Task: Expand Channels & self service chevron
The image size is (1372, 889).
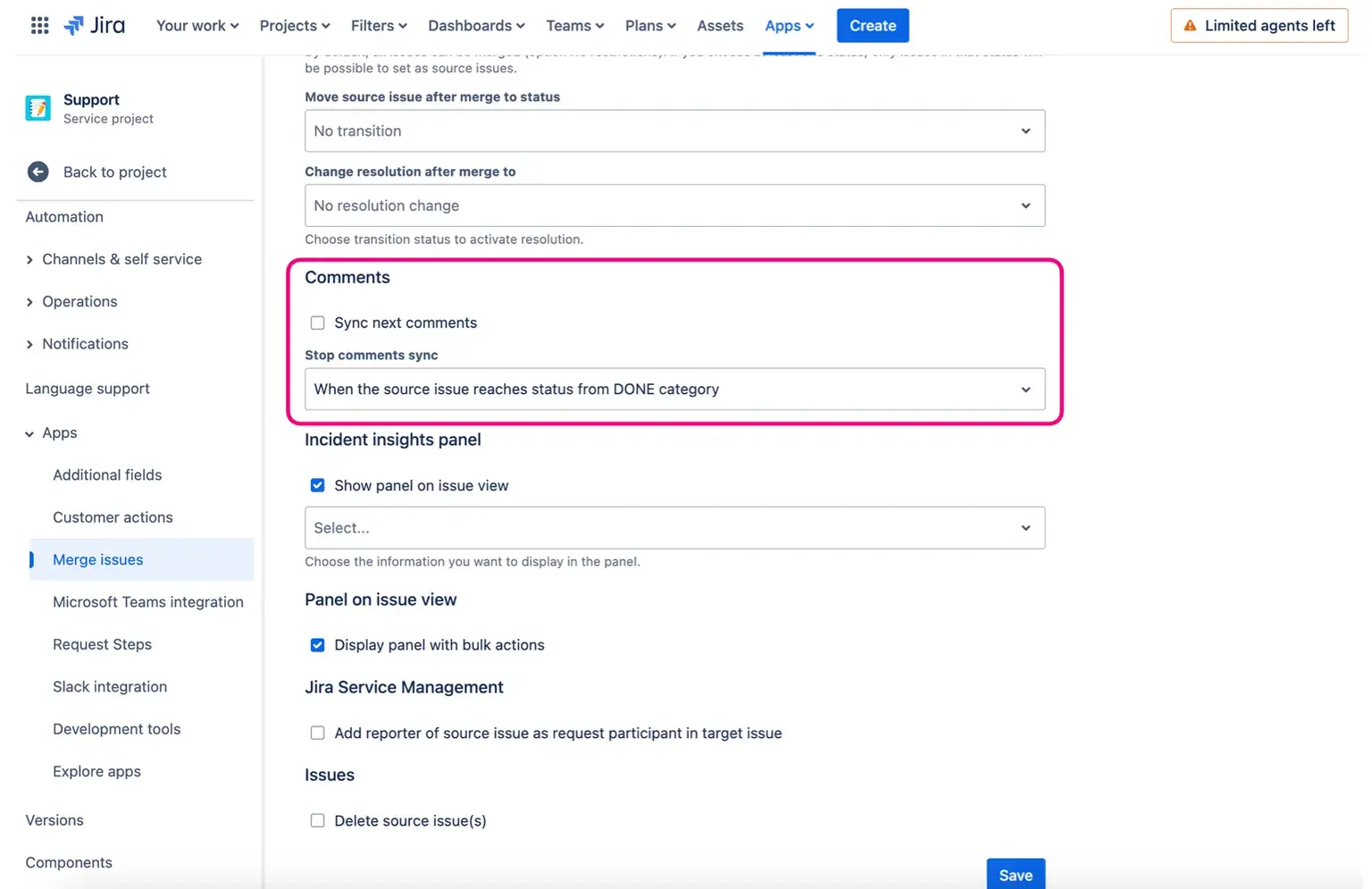Action: coord(29,260)
